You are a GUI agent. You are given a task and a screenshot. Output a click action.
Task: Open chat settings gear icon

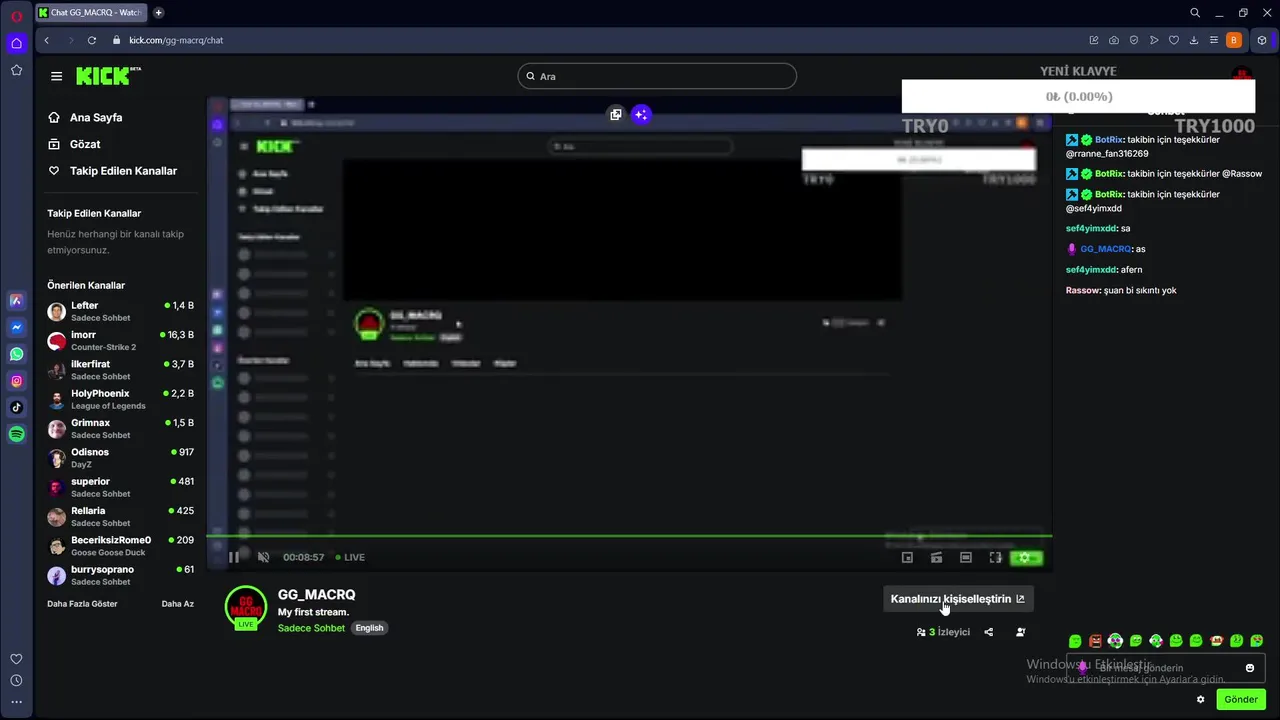click(x=1201, y=699)
